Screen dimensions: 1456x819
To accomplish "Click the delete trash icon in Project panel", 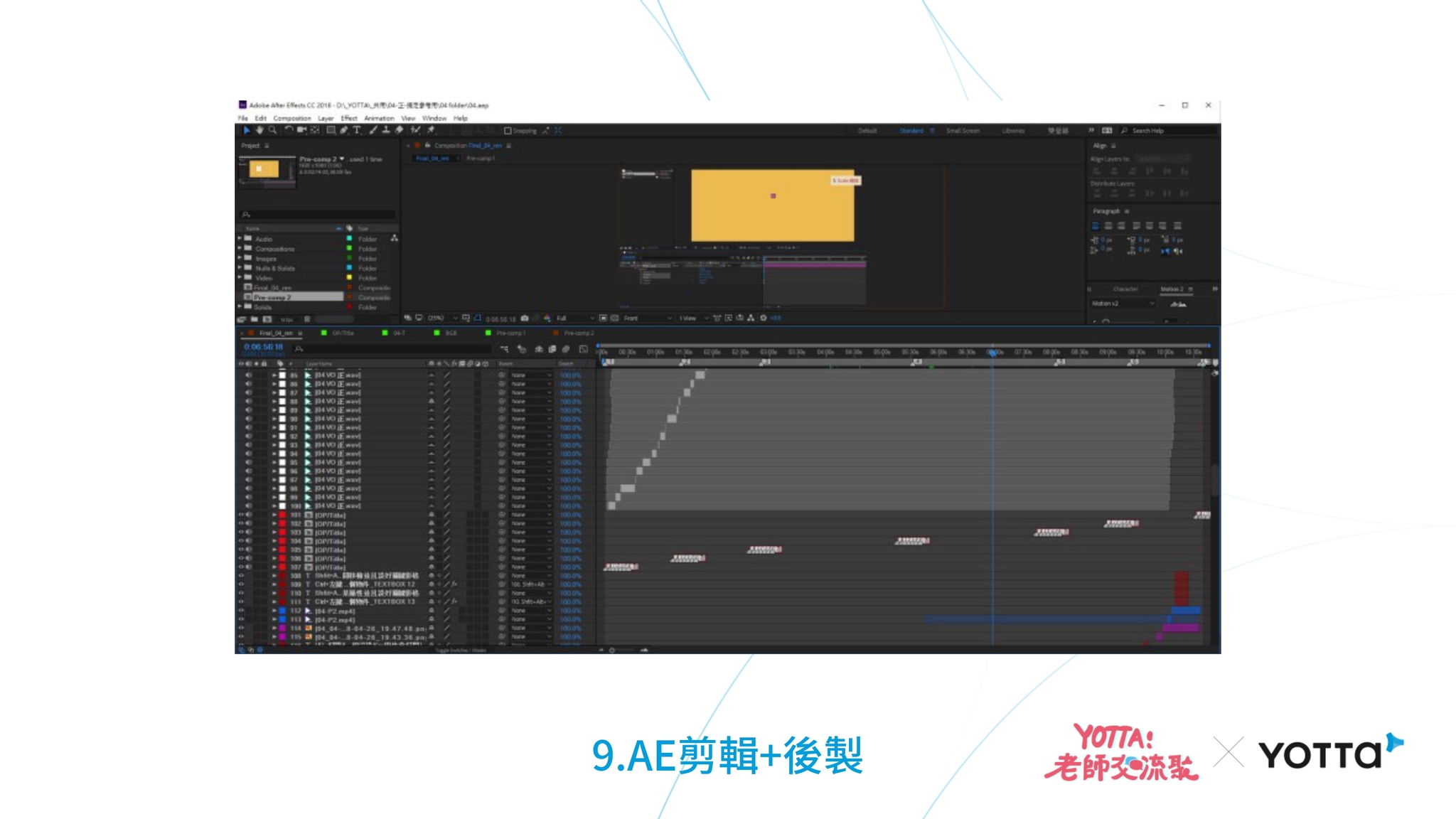I will tap(307, 320).
